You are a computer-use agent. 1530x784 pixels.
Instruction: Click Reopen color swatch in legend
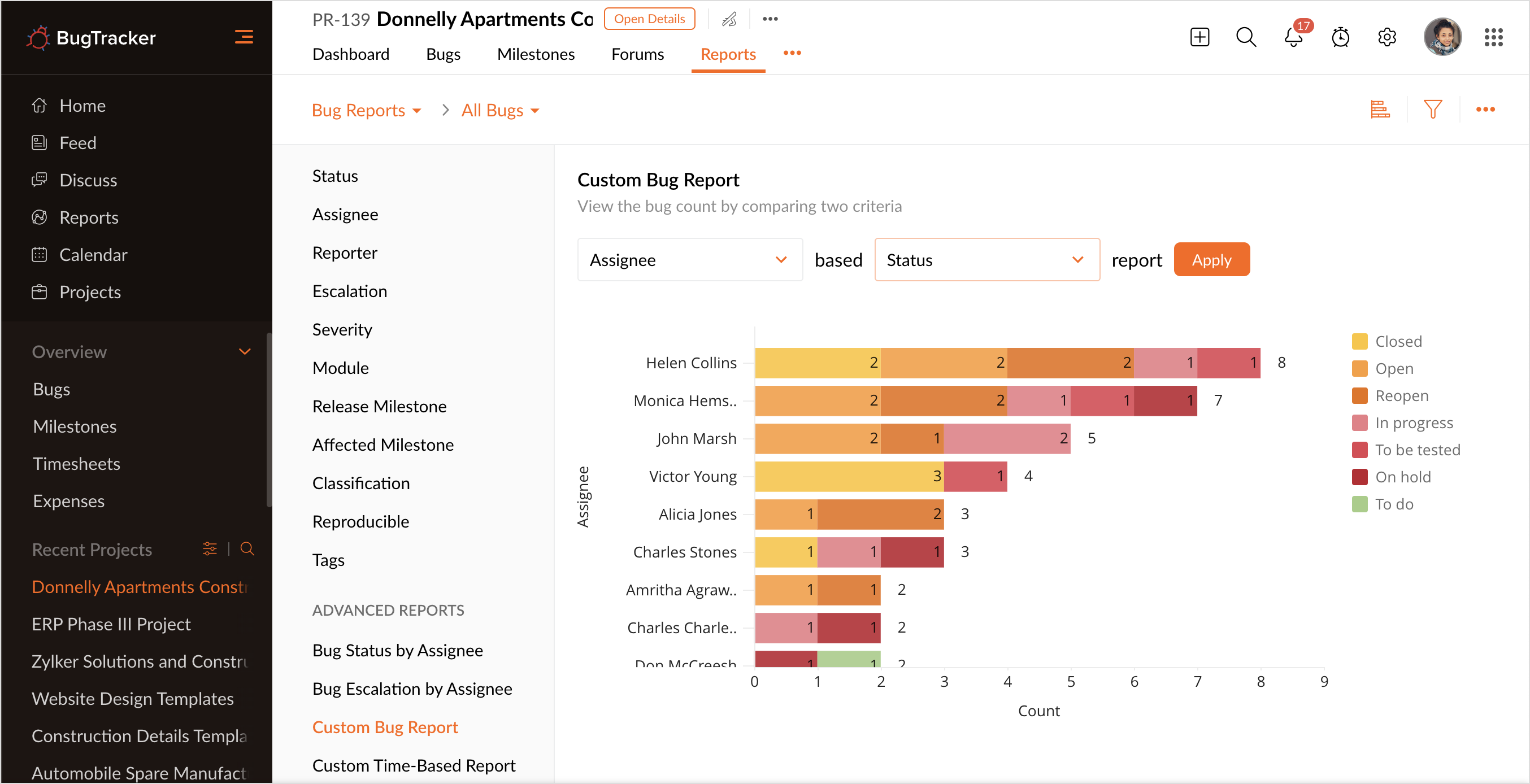[1359, 395]
